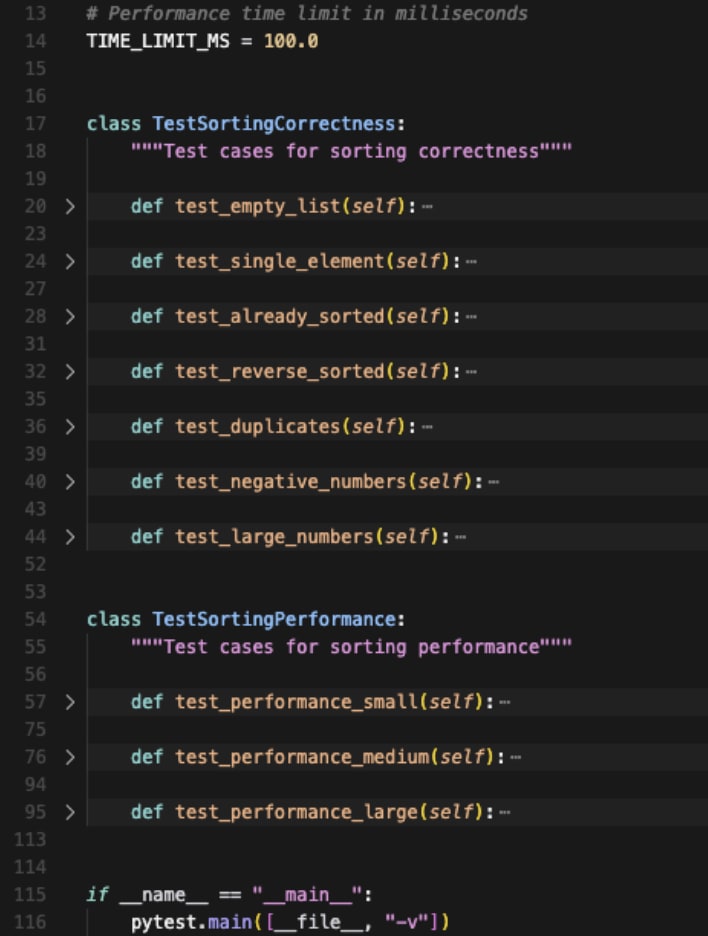Click the folded-code ellipsis after test_duplicates
Viewport: 708px width, 936px height.
coord(428,427)
